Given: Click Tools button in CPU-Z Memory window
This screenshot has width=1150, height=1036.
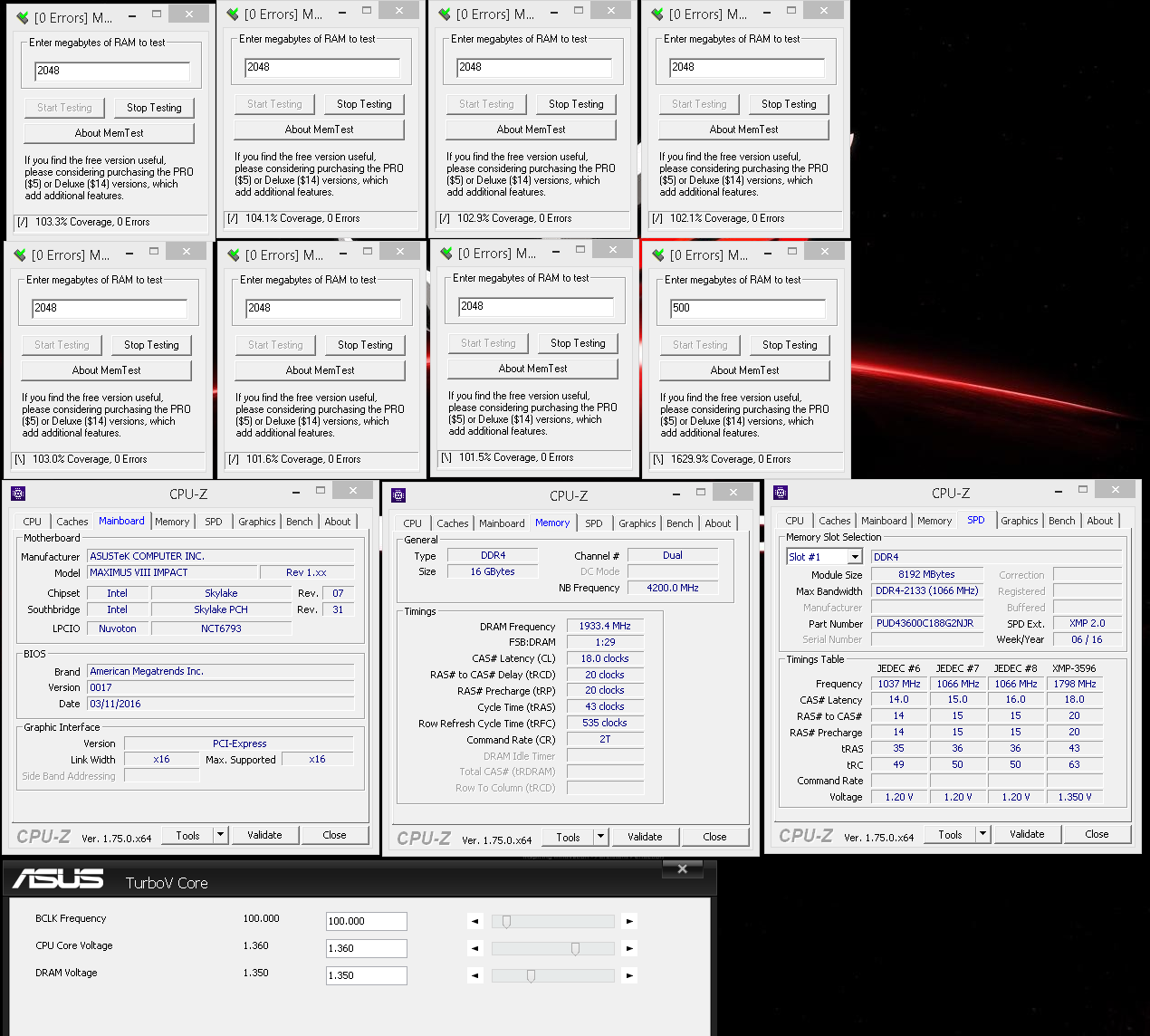Looking at the screenshot, I should point(568,837).
